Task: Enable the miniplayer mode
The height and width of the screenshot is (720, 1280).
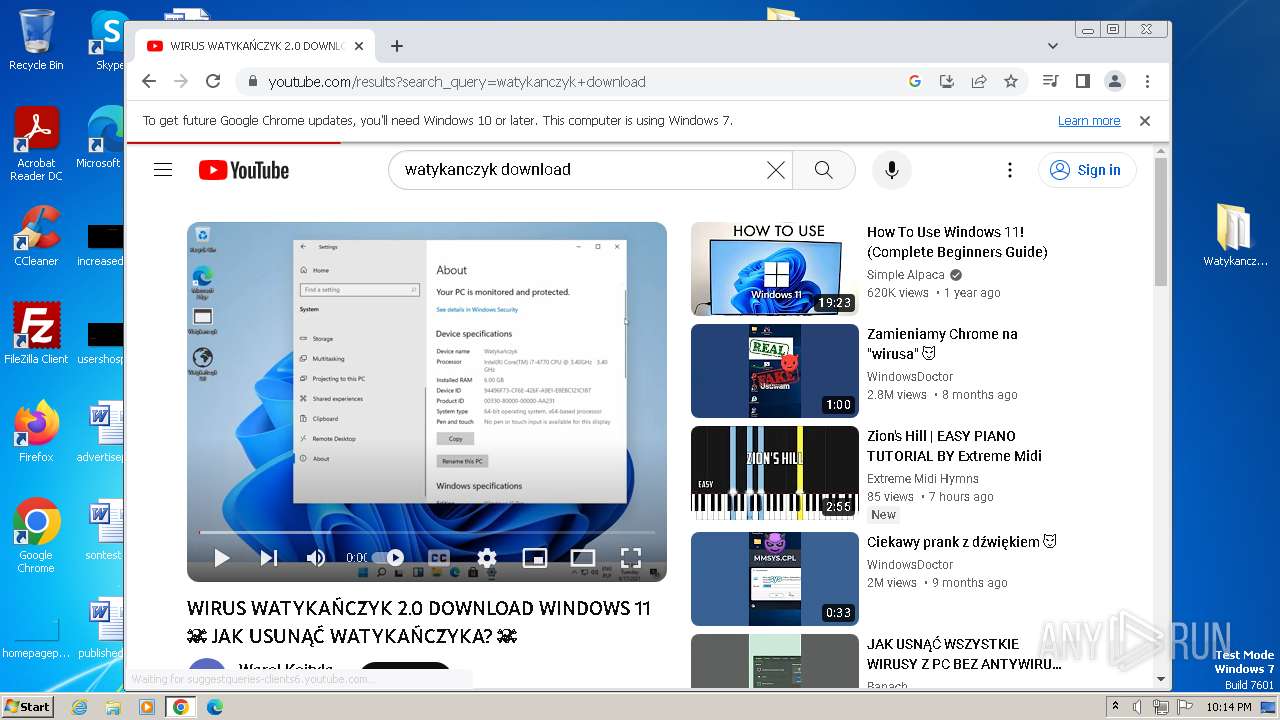Action: 535,558
